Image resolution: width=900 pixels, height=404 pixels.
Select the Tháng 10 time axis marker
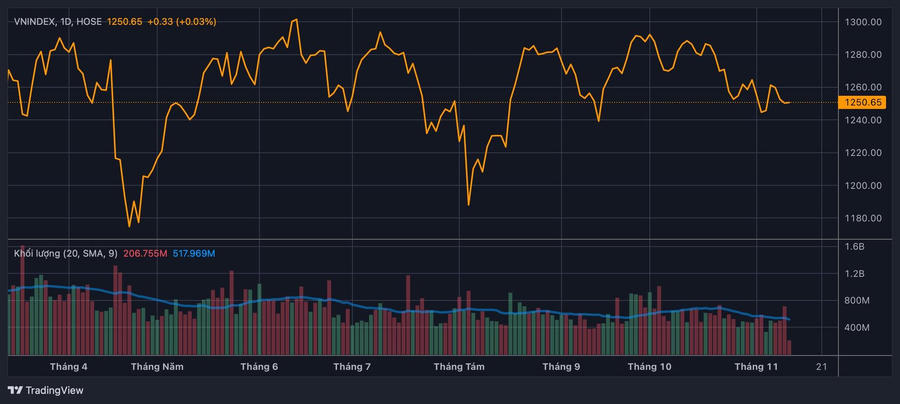pos(650,367)
